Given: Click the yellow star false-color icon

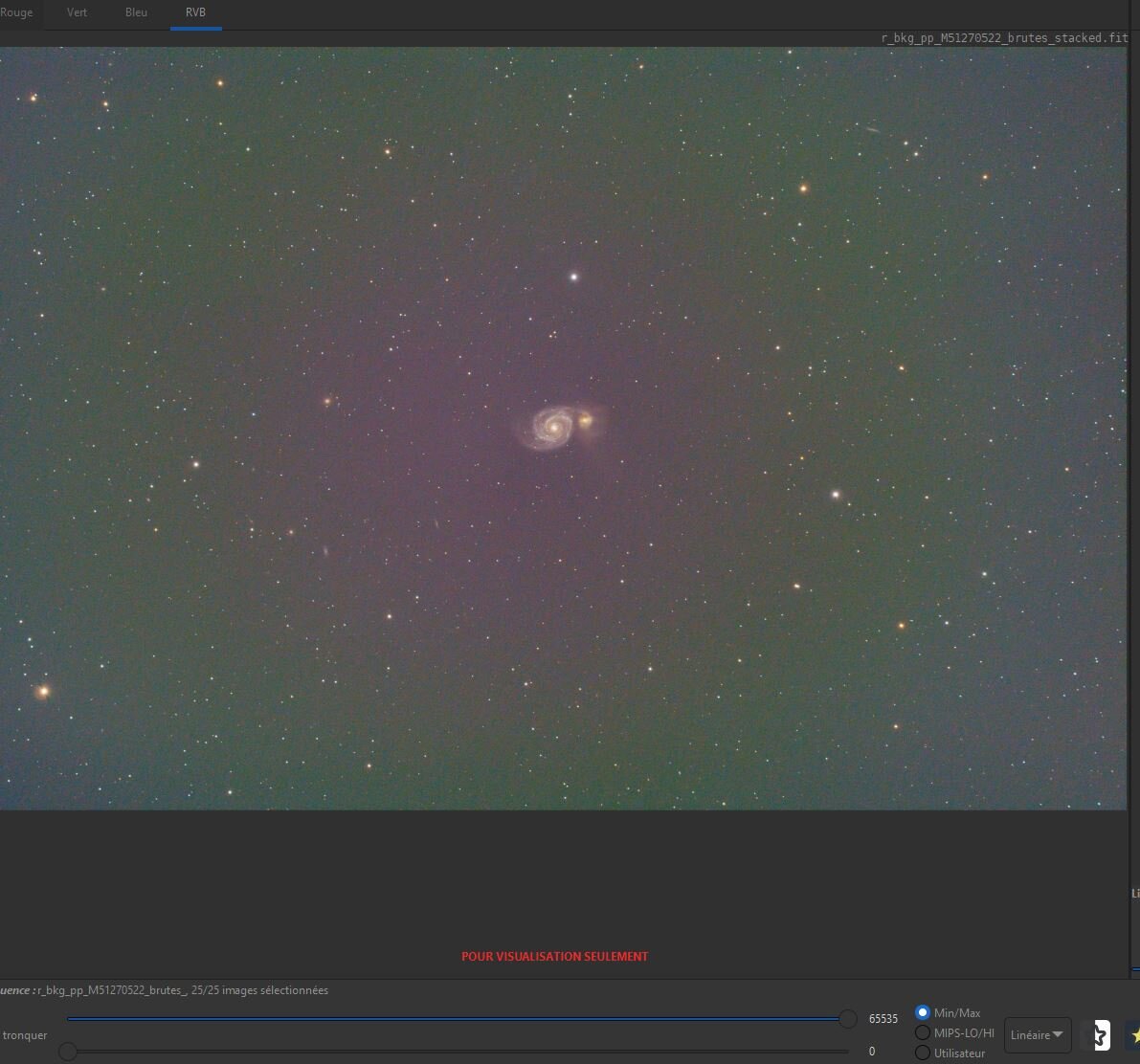Looking at the screenshot, I should point(1133,1035).
